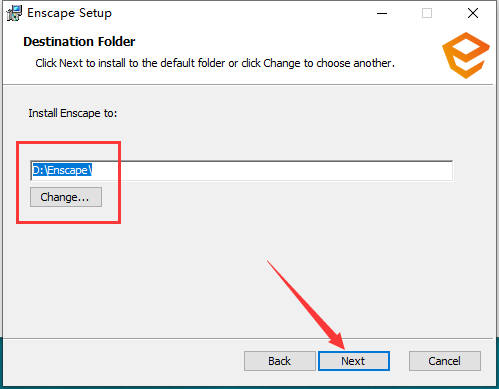
Task: Proceed with the Next button
Action: (x=354, y=361)
